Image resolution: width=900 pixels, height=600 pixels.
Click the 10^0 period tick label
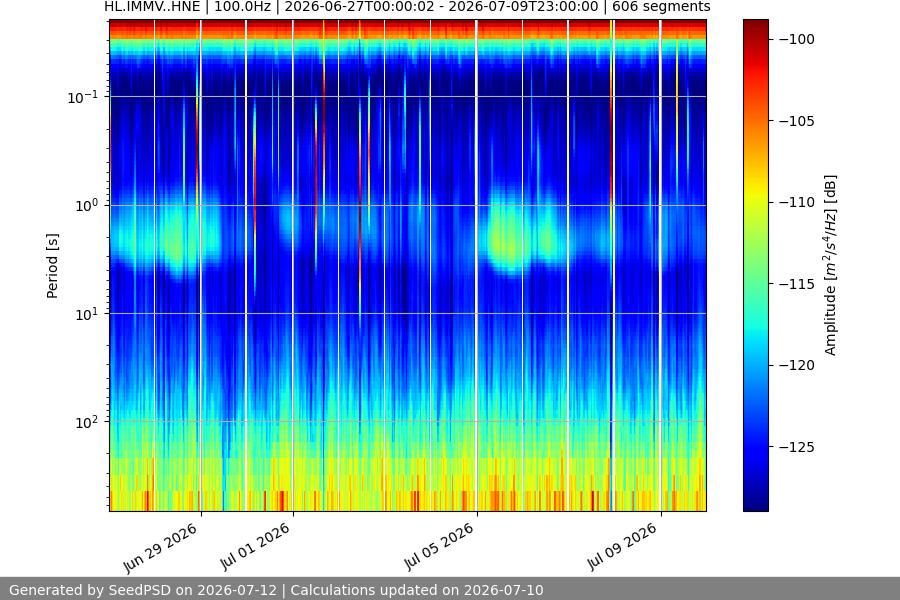(x=87, y=206)
